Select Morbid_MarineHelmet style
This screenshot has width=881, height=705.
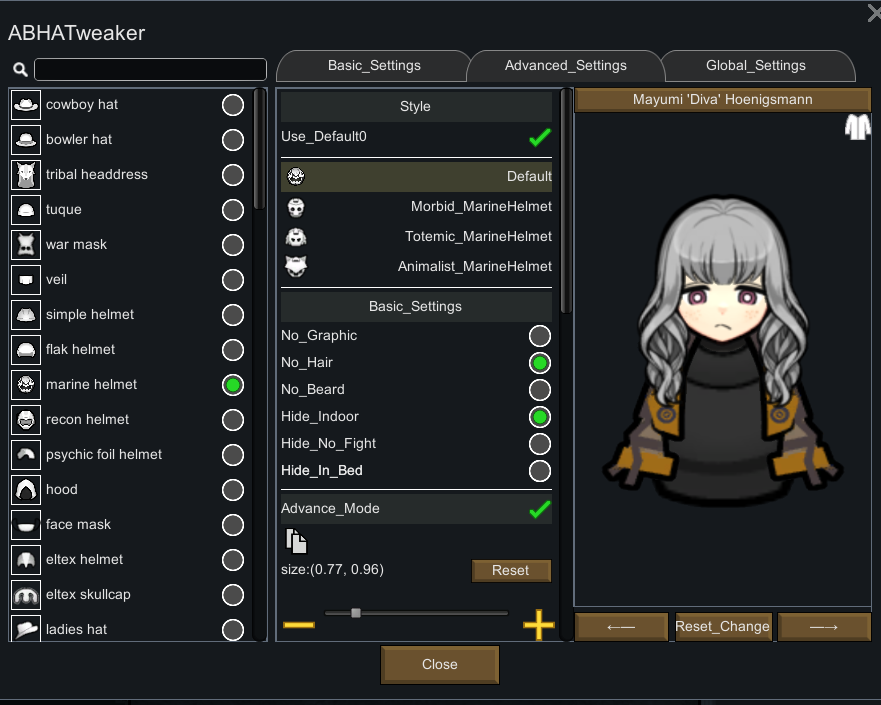click(x=416, y=207)
